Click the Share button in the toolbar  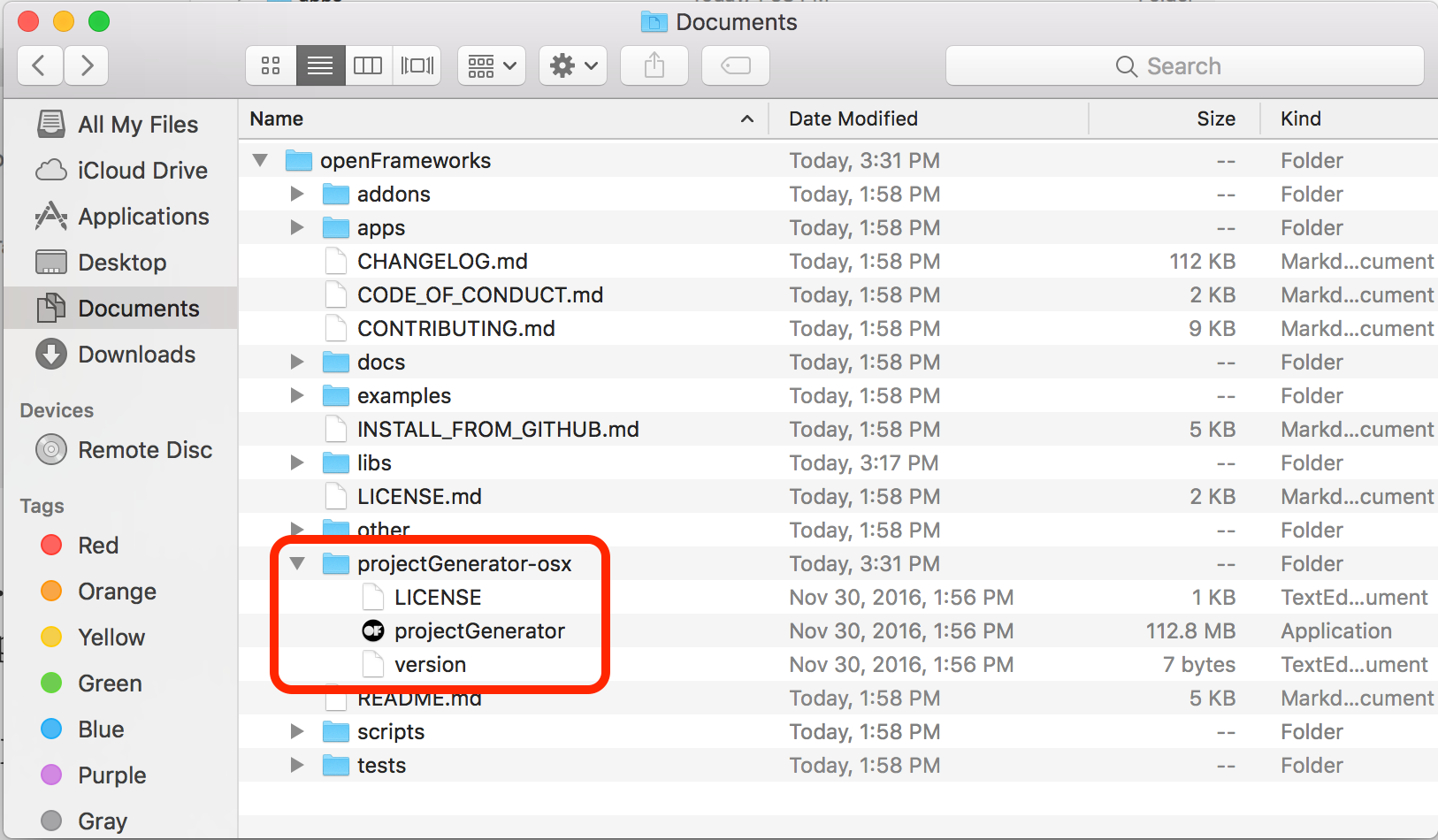(x=654, y=65)
